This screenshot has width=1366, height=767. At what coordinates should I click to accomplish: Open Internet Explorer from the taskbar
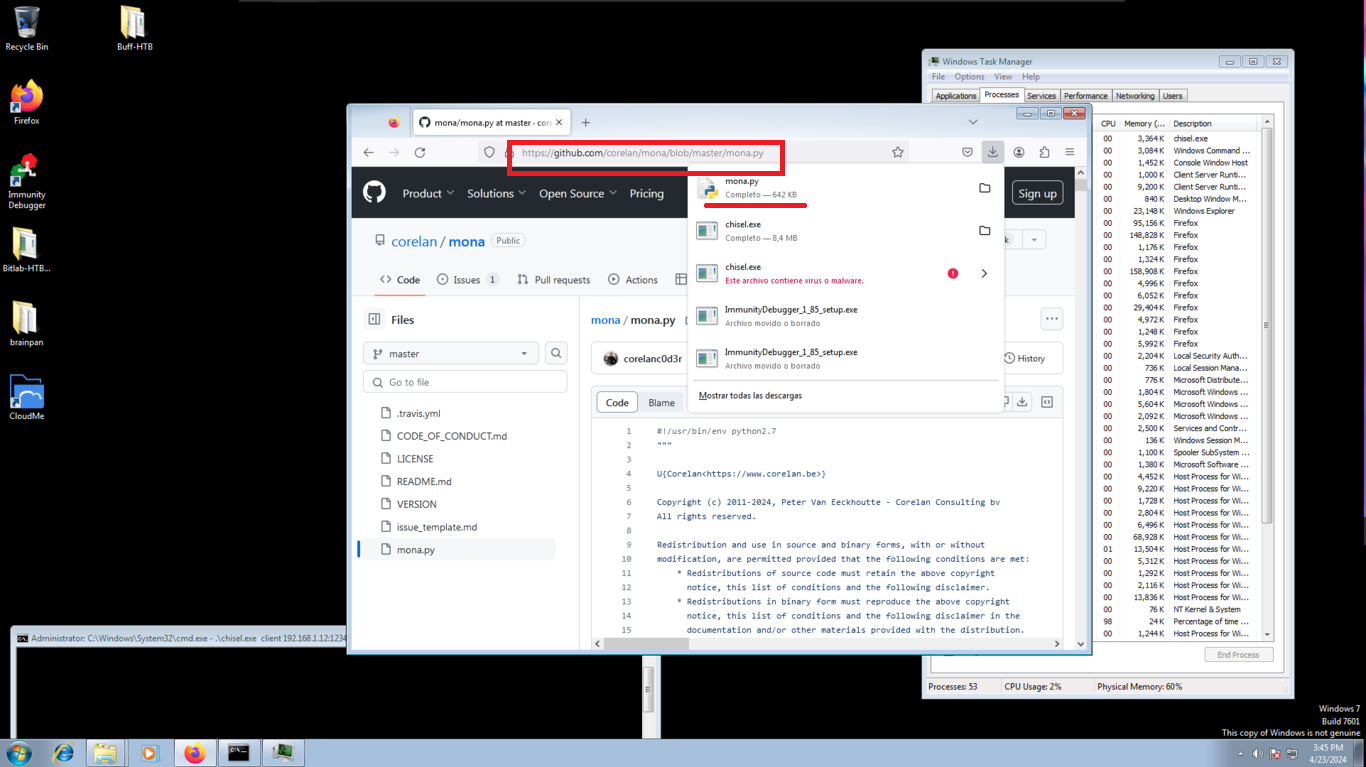tap(64, 753)
